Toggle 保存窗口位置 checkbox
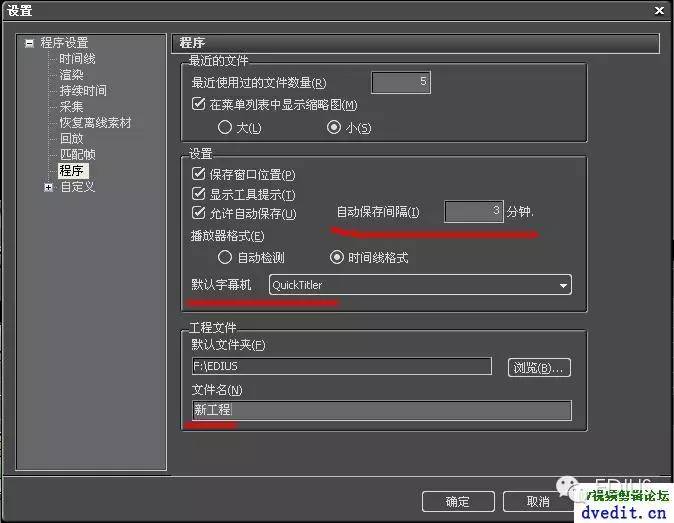The width and height of the screenshot is (674, 523). [199, 174]
